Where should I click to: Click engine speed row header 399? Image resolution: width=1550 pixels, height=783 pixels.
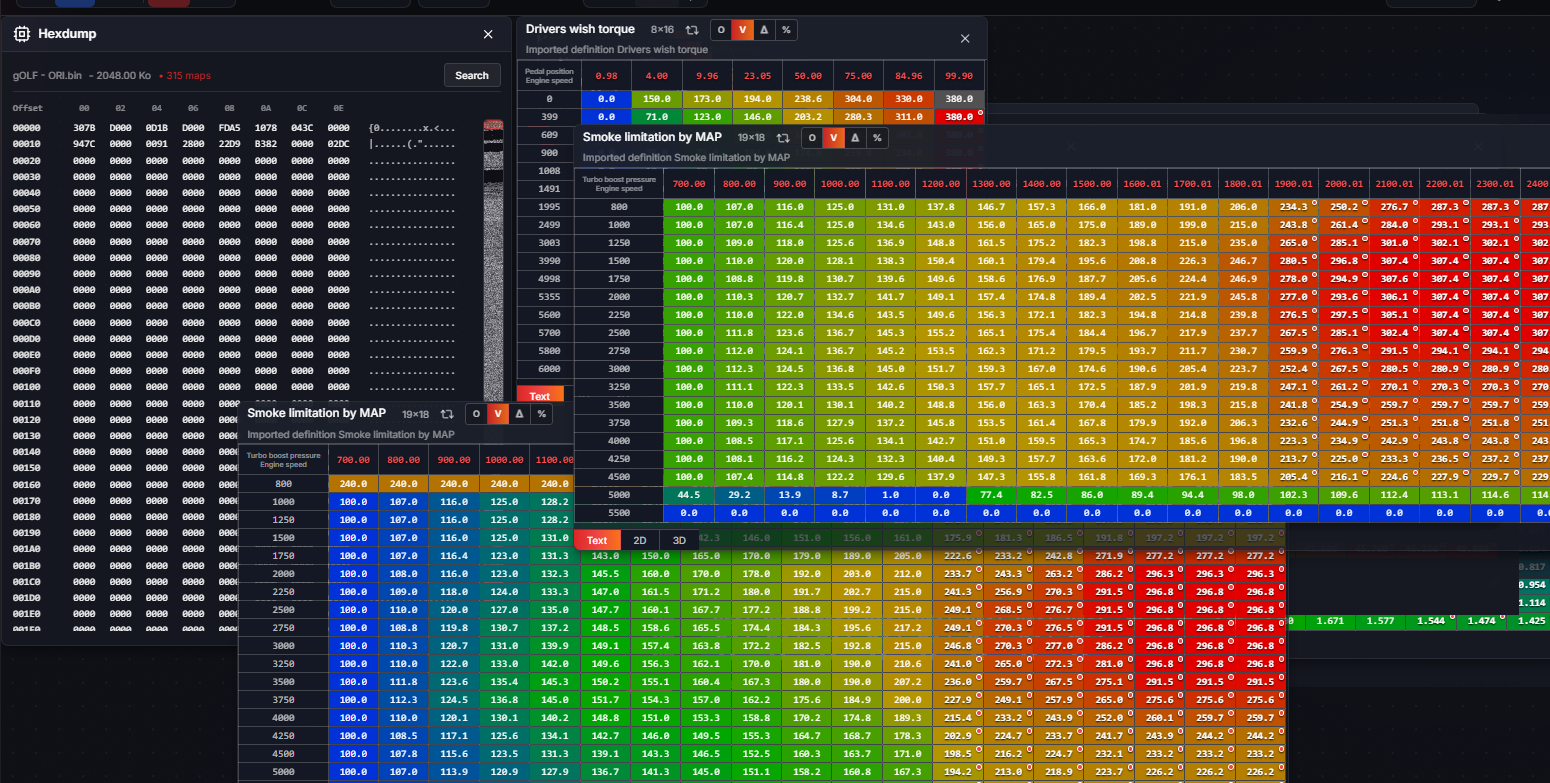coord(549,117)
